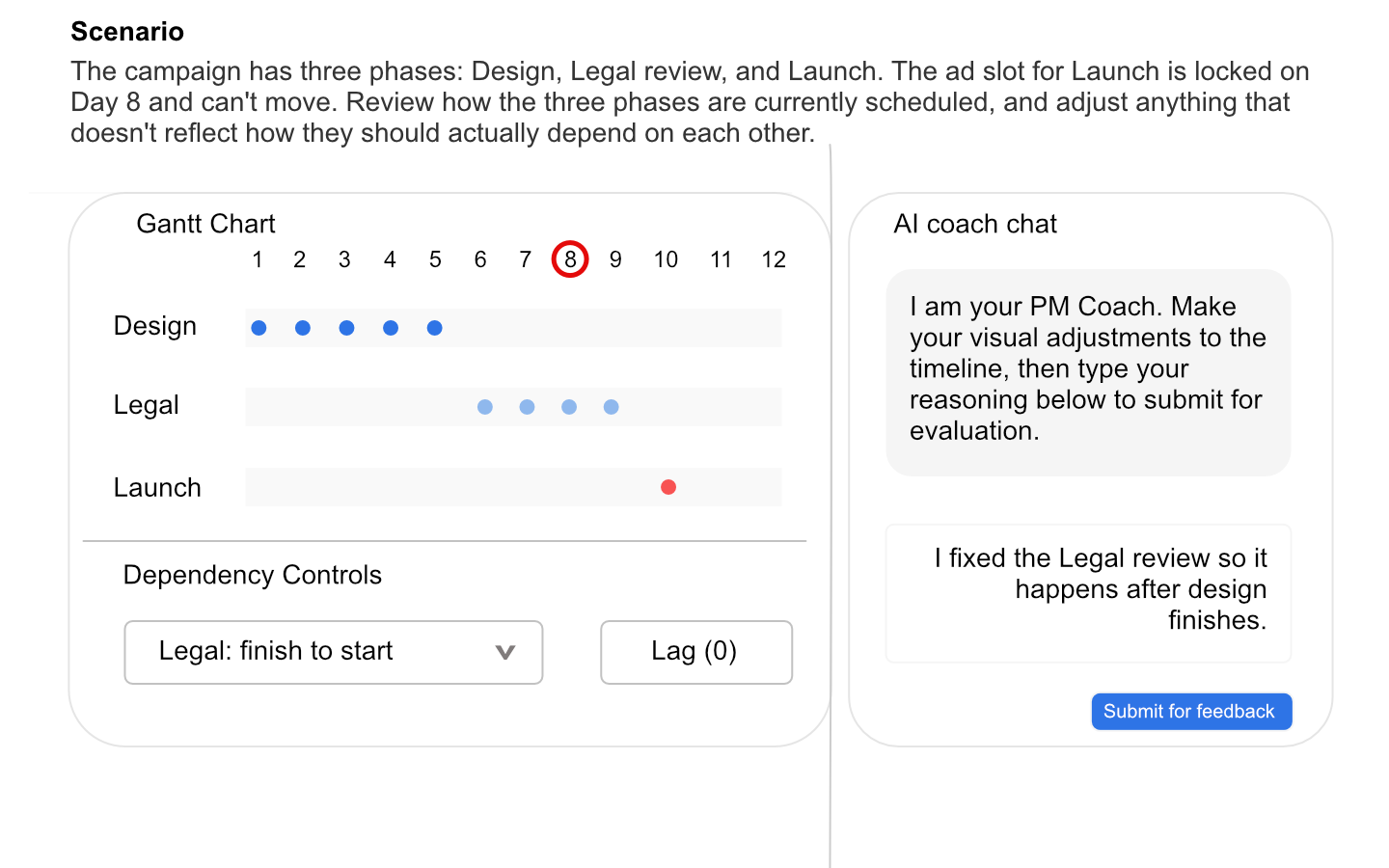
Task: Click the Legal row label
Action: (147, 405)
